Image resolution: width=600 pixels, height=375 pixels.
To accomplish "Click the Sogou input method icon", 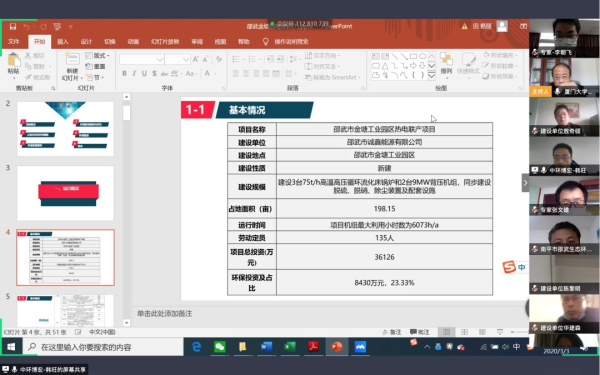I will point(509,267).
